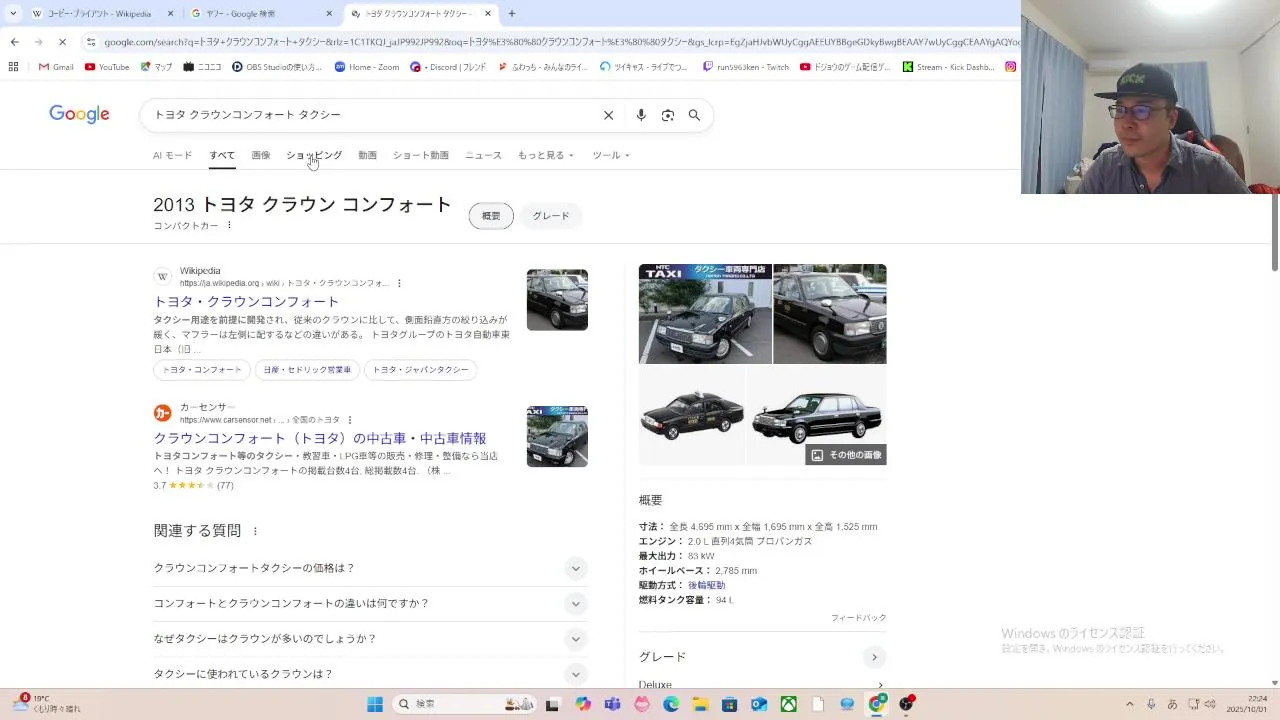1280x720 pixels.
Task: Select the グレード chip
Action: click(551, 216)
